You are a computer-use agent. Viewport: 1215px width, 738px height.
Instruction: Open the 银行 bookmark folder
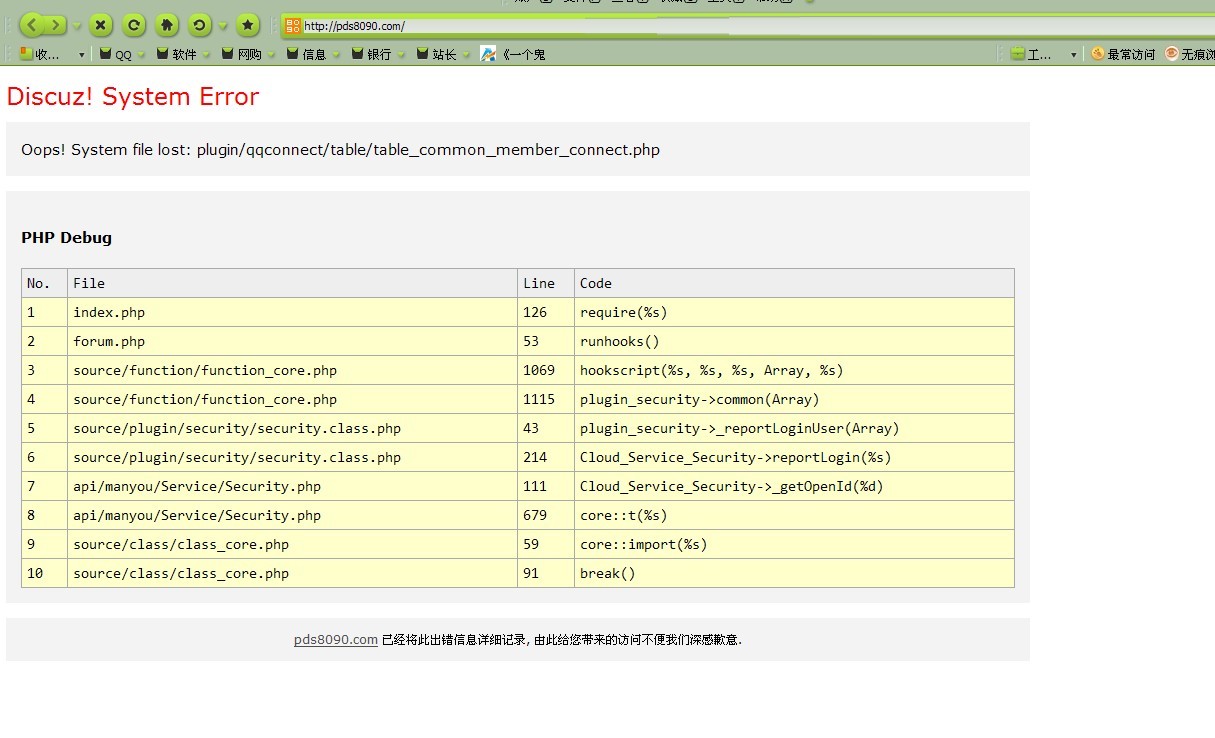372,54
